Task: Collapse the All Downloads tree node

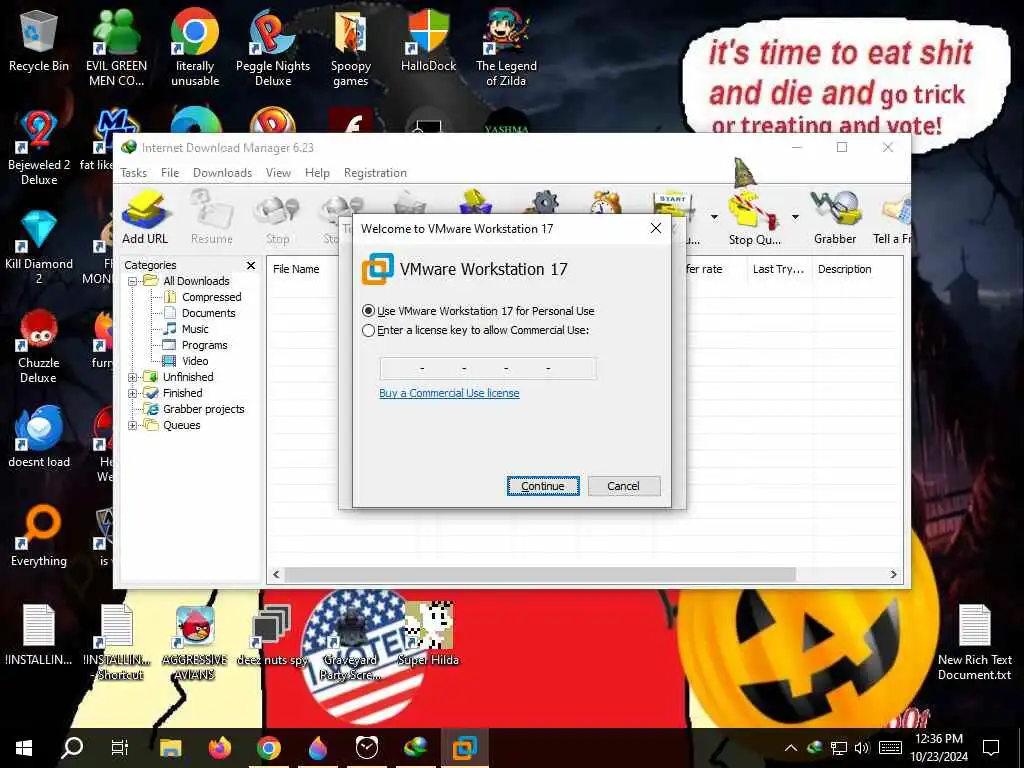Action: point(133,281)
